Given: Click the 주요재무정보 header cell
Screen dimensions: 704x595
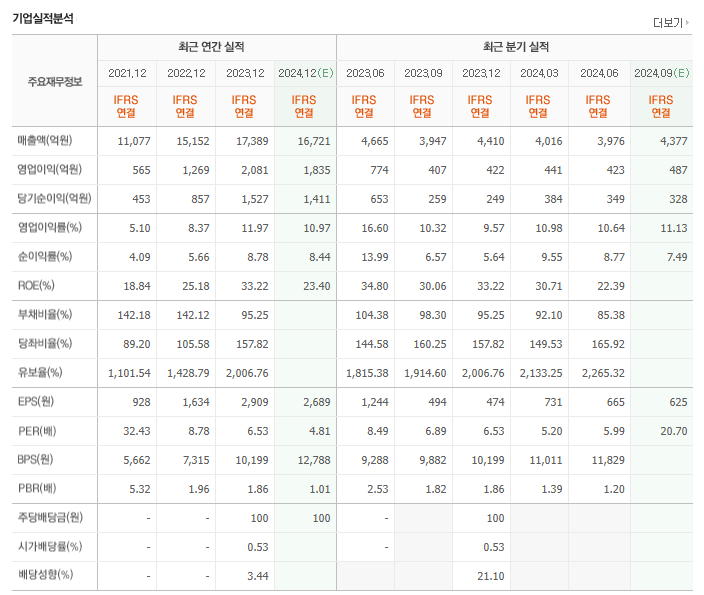Looking at the screenshot, I should click(x=55, y=82).
